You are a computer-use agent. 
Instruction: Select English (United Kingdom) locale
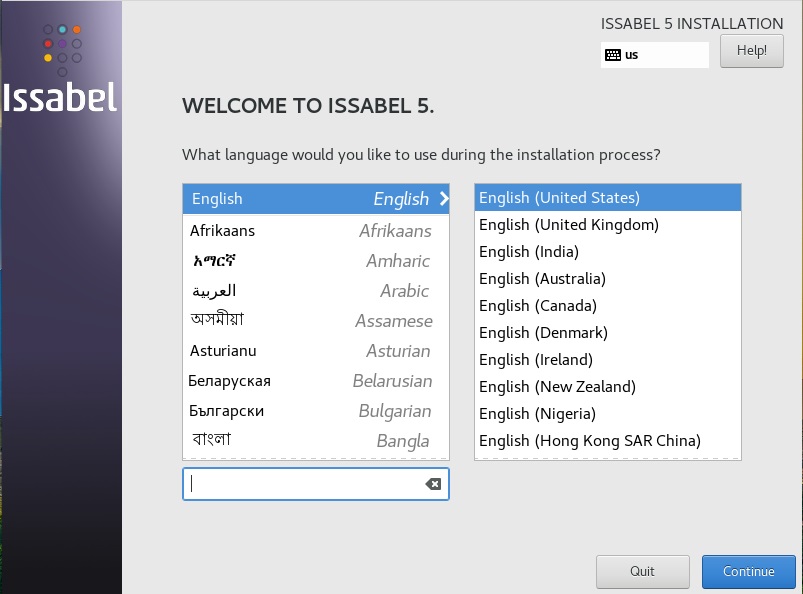(568, 224)
